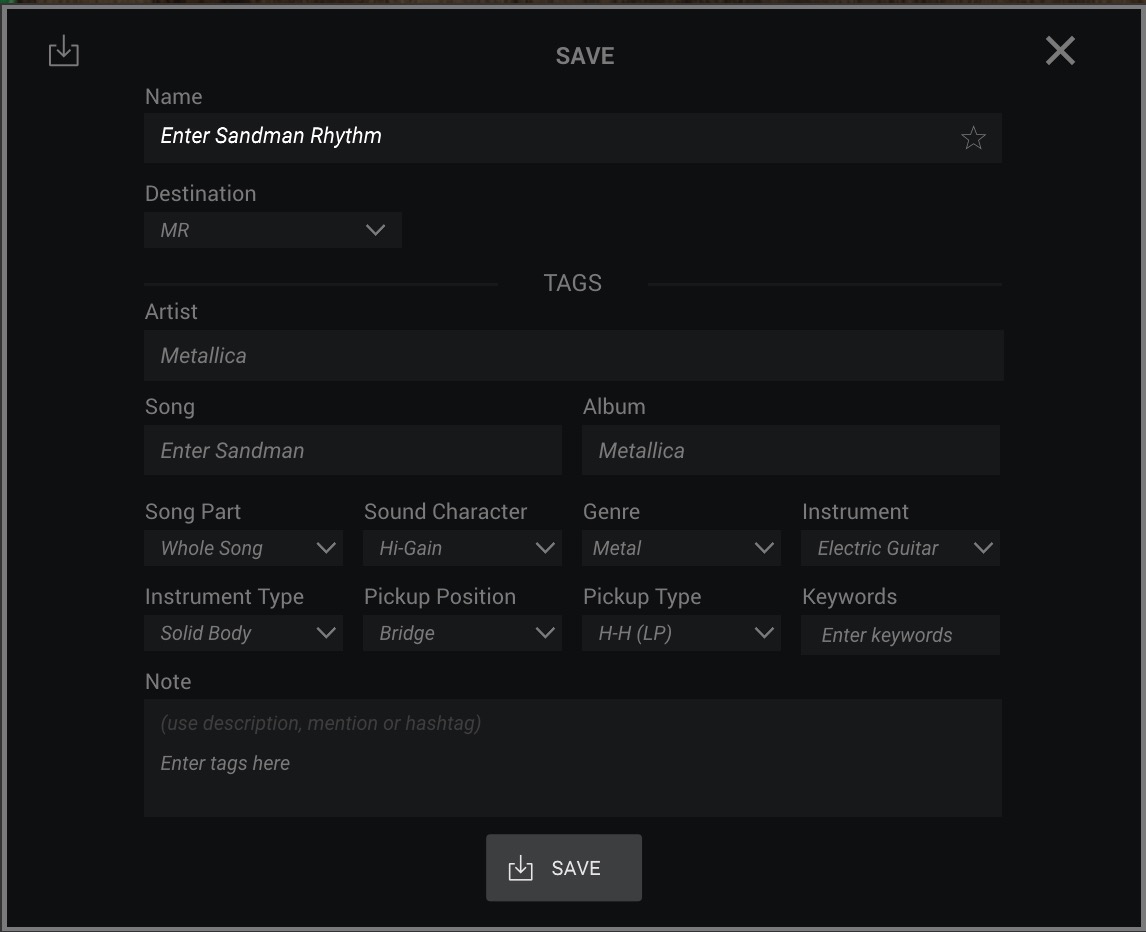Image resolution: width=1146 pixels, height=932 pixels.
Task: Click the 'Note' label
Action: 168,681
